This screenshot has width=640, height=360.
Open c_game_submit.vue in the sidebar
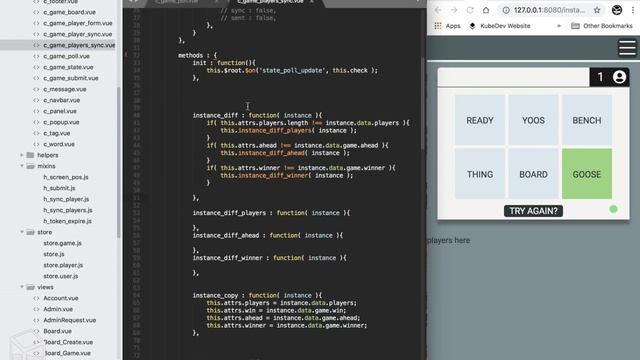point(71,78)
